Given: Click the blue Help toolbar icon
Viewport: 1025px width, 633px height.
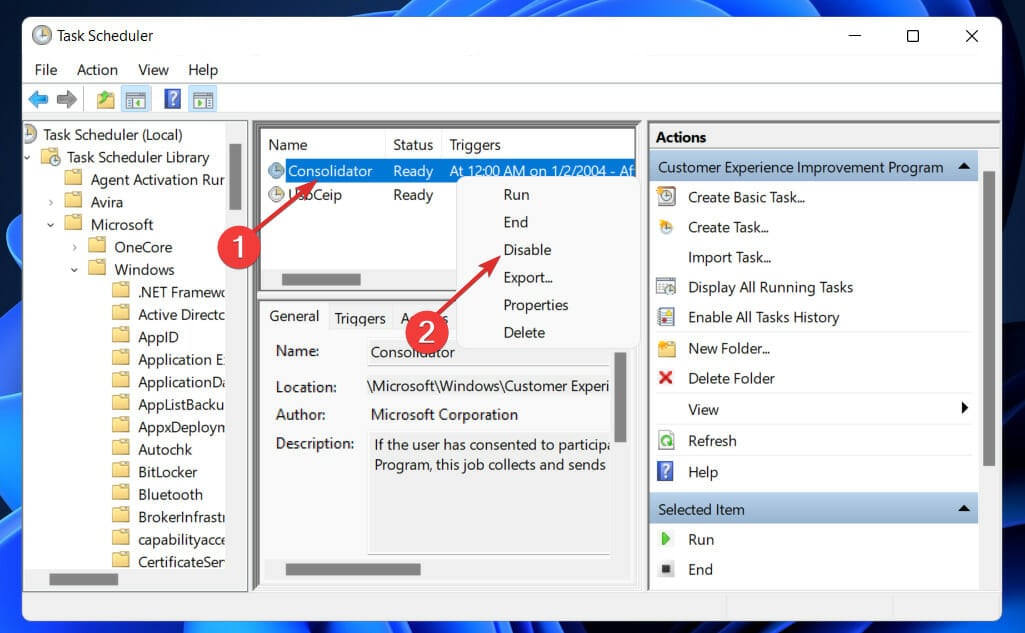Looking at the screenshot, I should 173,99.
